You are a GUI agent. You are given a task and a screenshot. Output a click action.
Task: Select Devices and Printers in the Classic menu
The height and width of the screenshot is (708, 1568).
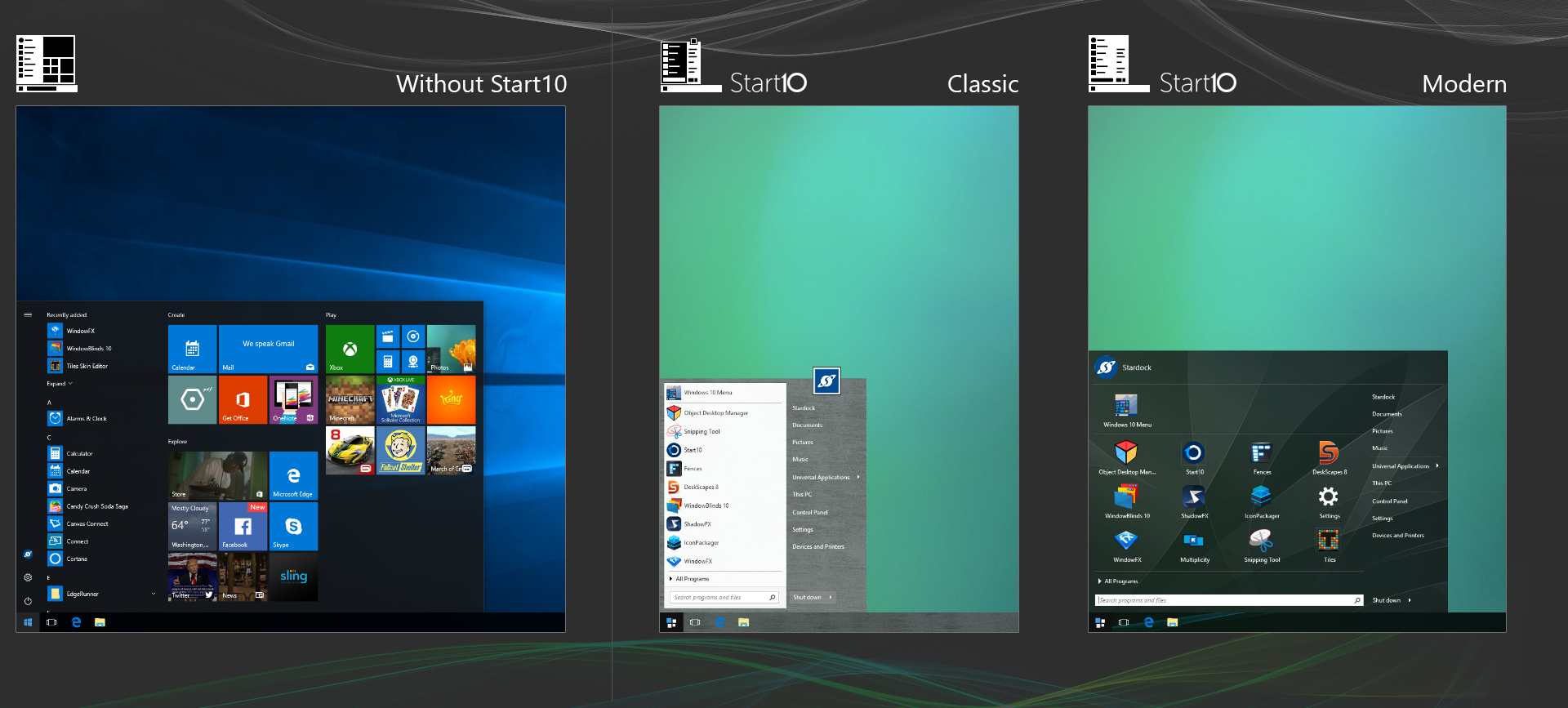pyautogui.click(x=818, y=547)
